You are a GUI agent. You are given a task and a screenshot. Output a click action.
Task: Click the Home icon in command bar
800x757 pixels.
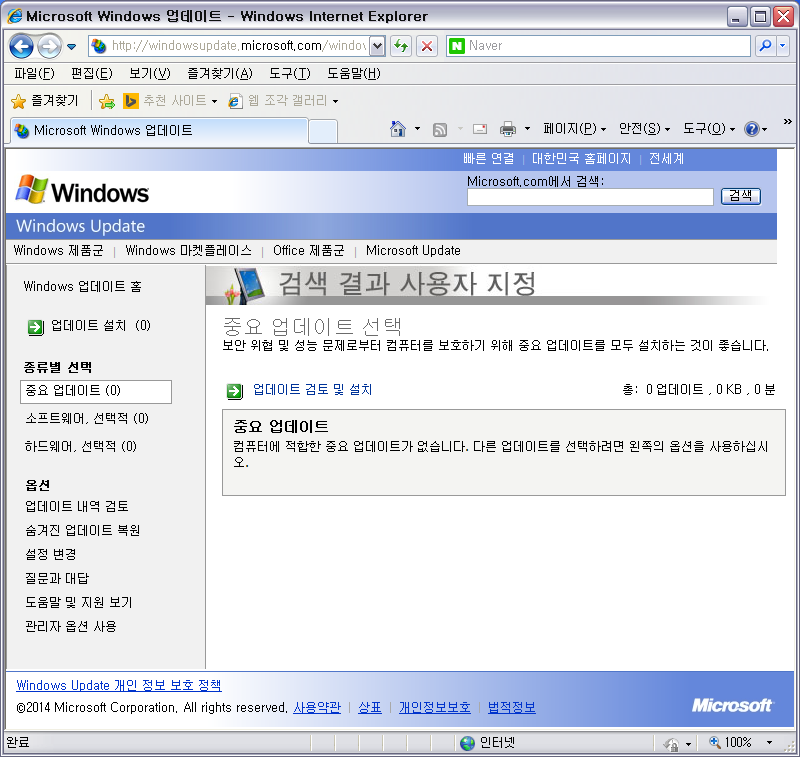(398, 129)
